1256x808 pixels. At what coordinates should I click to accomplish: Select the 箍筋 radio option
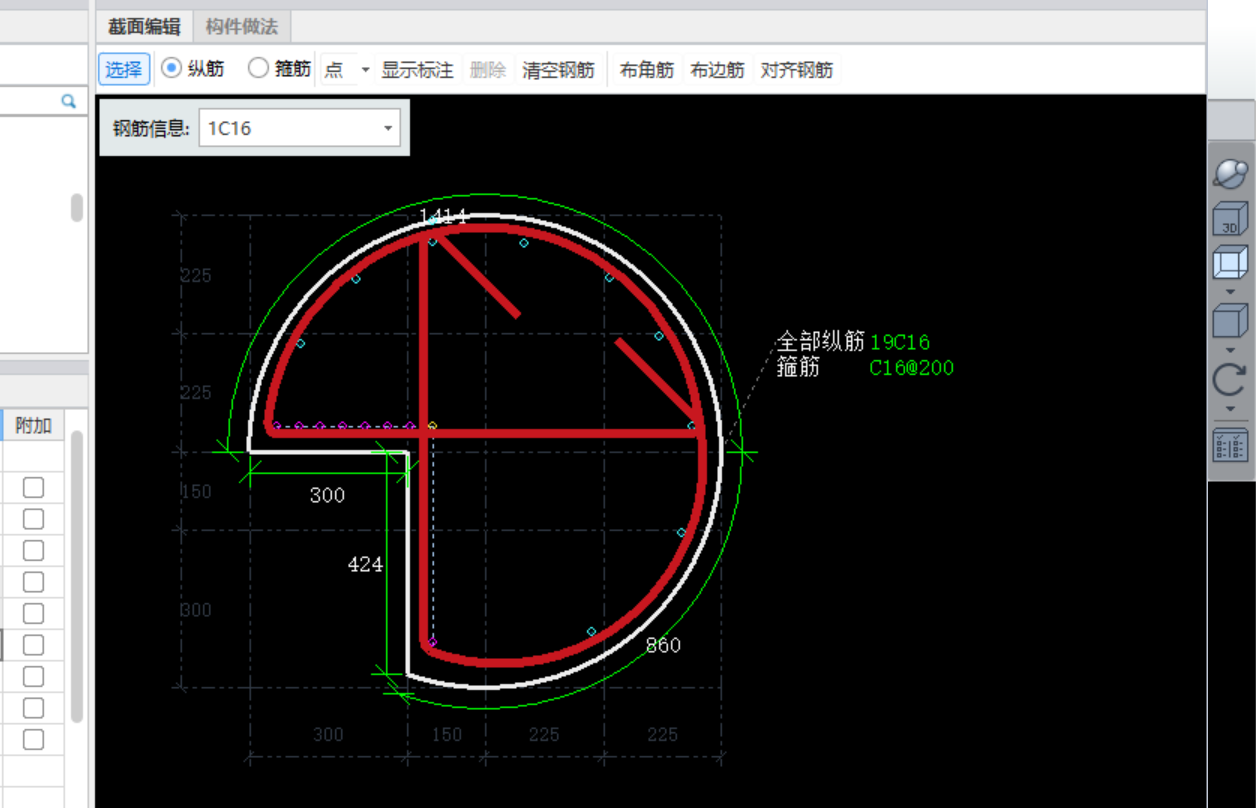pyautogui.click(x=279, y=69)
